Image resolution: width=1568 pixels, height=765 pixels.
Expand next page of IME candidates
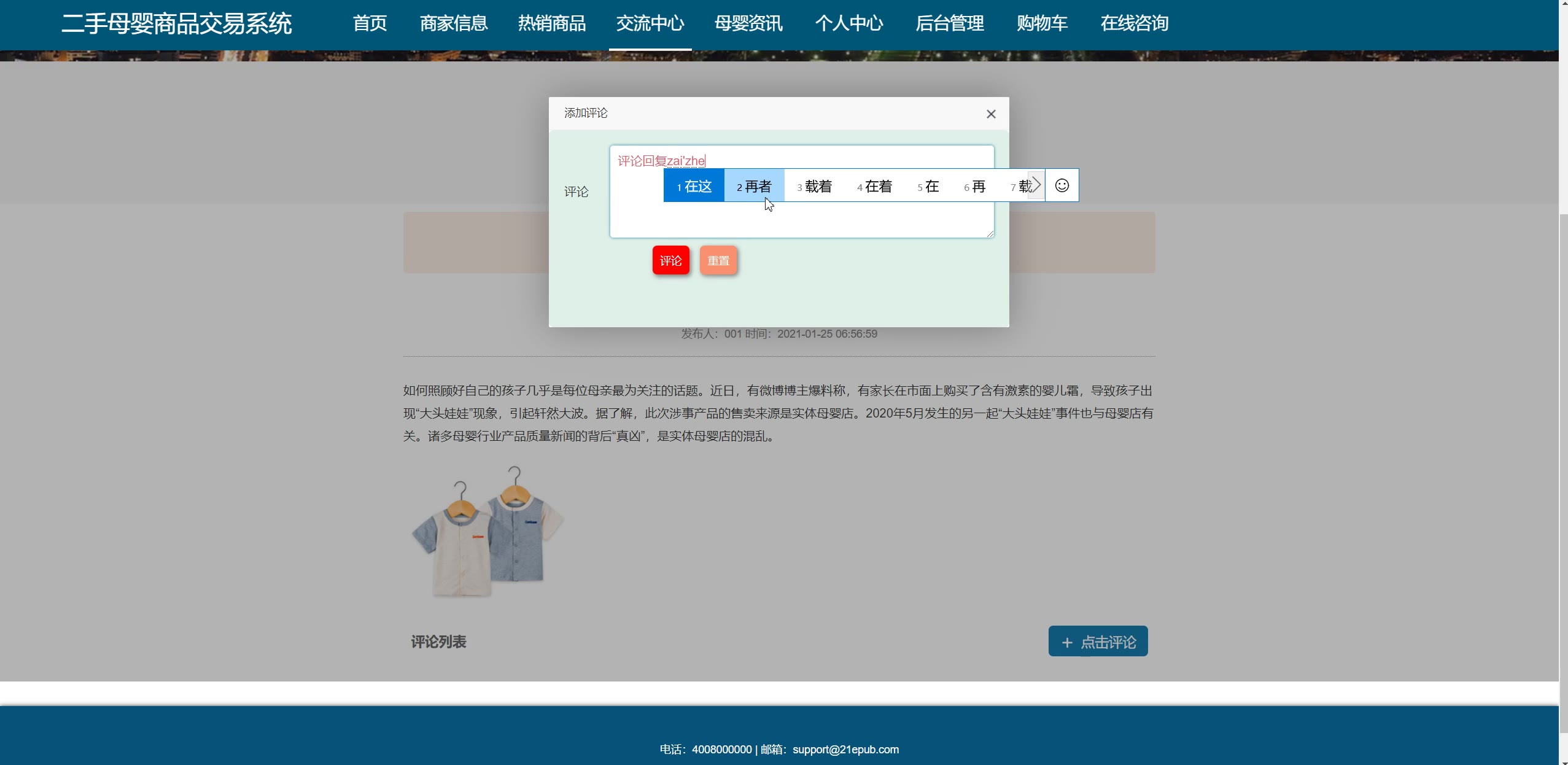[x=1036, y=185]
